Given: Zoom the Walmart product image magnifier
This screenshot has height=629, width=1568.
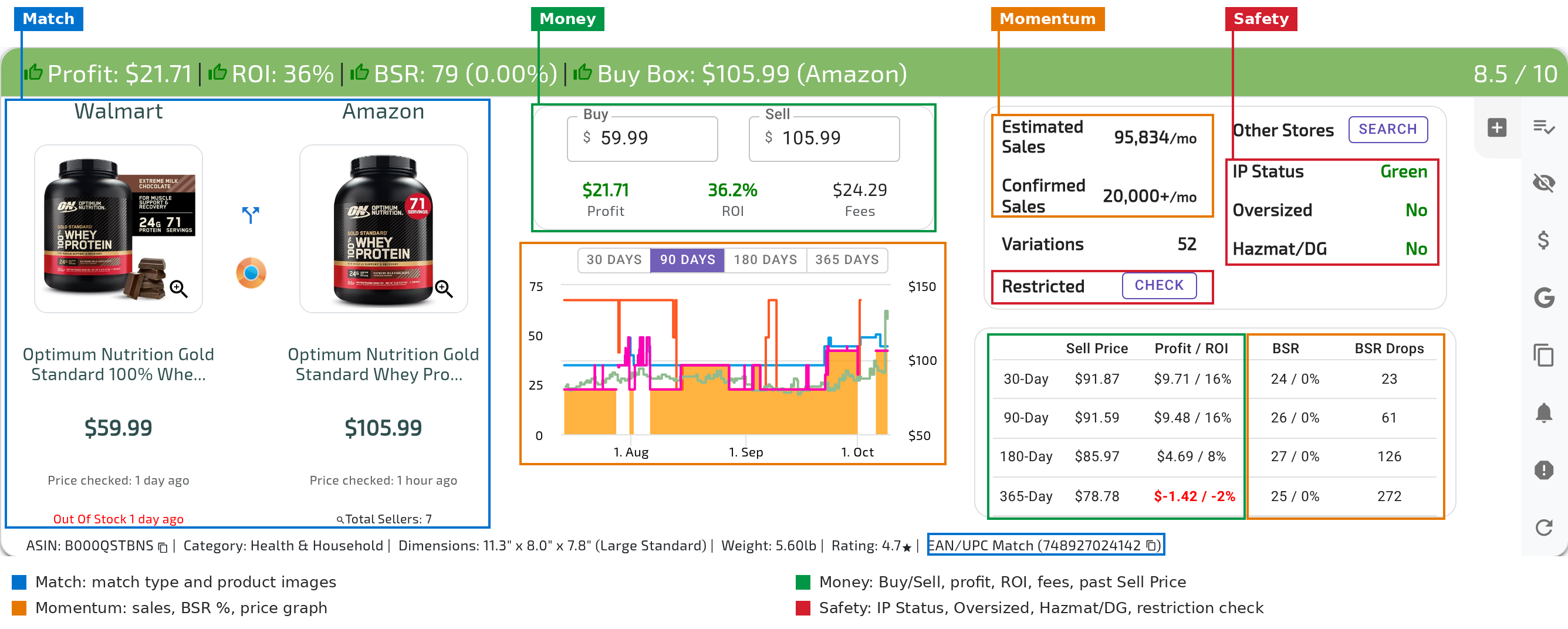Looking at the screenshot, I should click(178, 289).
